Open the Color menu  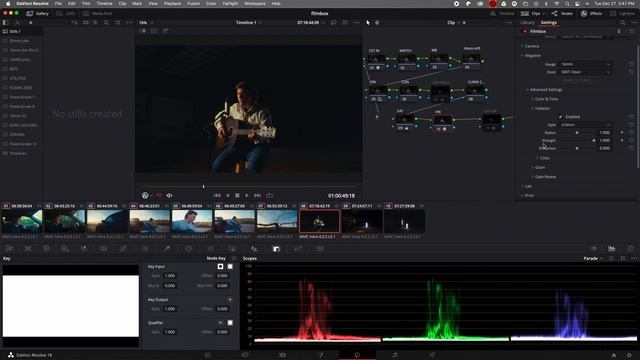[211, 4]
